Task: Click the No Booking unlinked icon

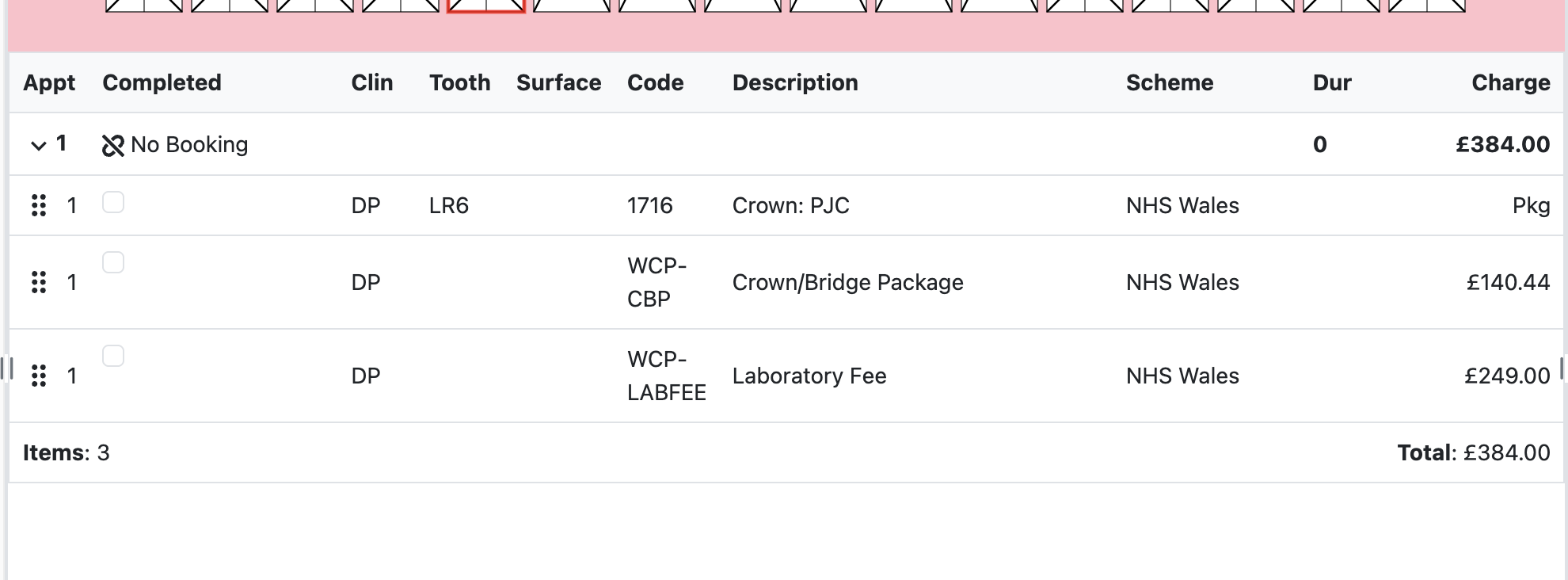Action: (113, 145)
